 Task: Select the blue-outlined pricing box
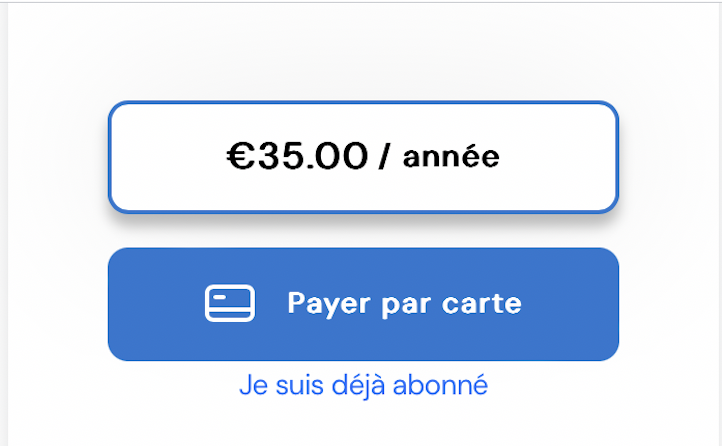coord(363,157)
